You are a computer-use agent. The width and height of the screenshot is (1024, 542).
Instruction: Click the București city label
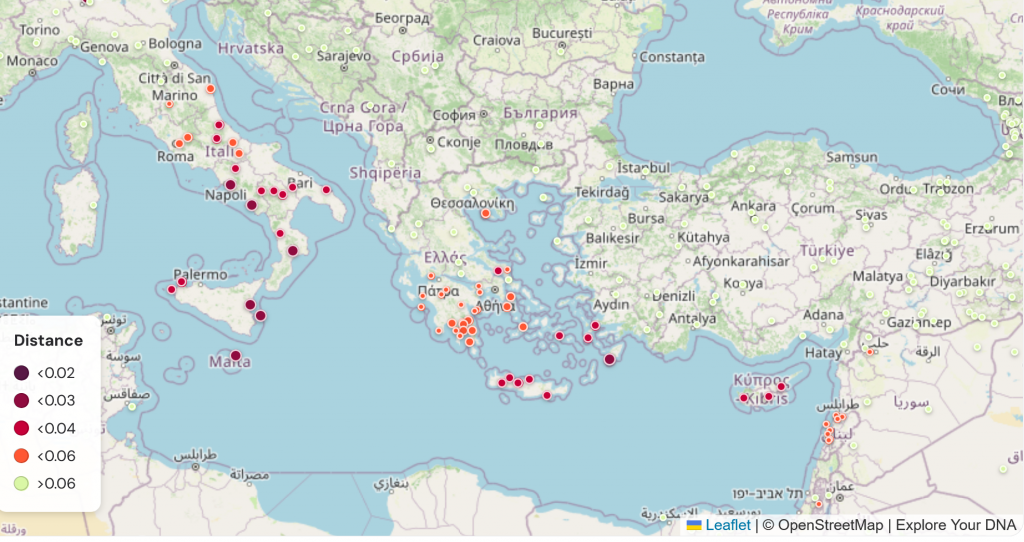point(562,33)
